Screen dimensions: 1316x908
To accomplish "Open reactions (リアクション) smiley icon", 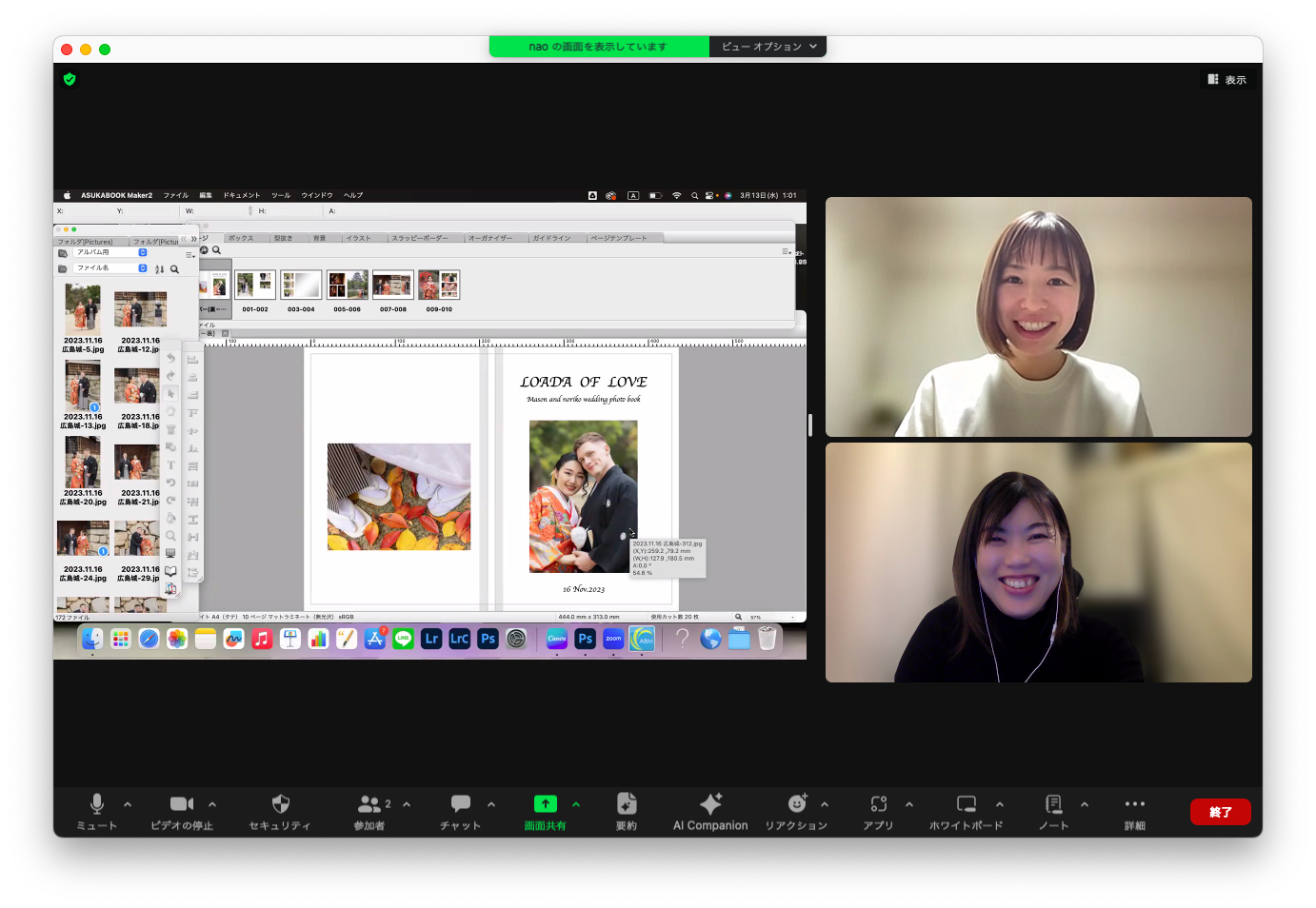I will [x=797, y=804].
